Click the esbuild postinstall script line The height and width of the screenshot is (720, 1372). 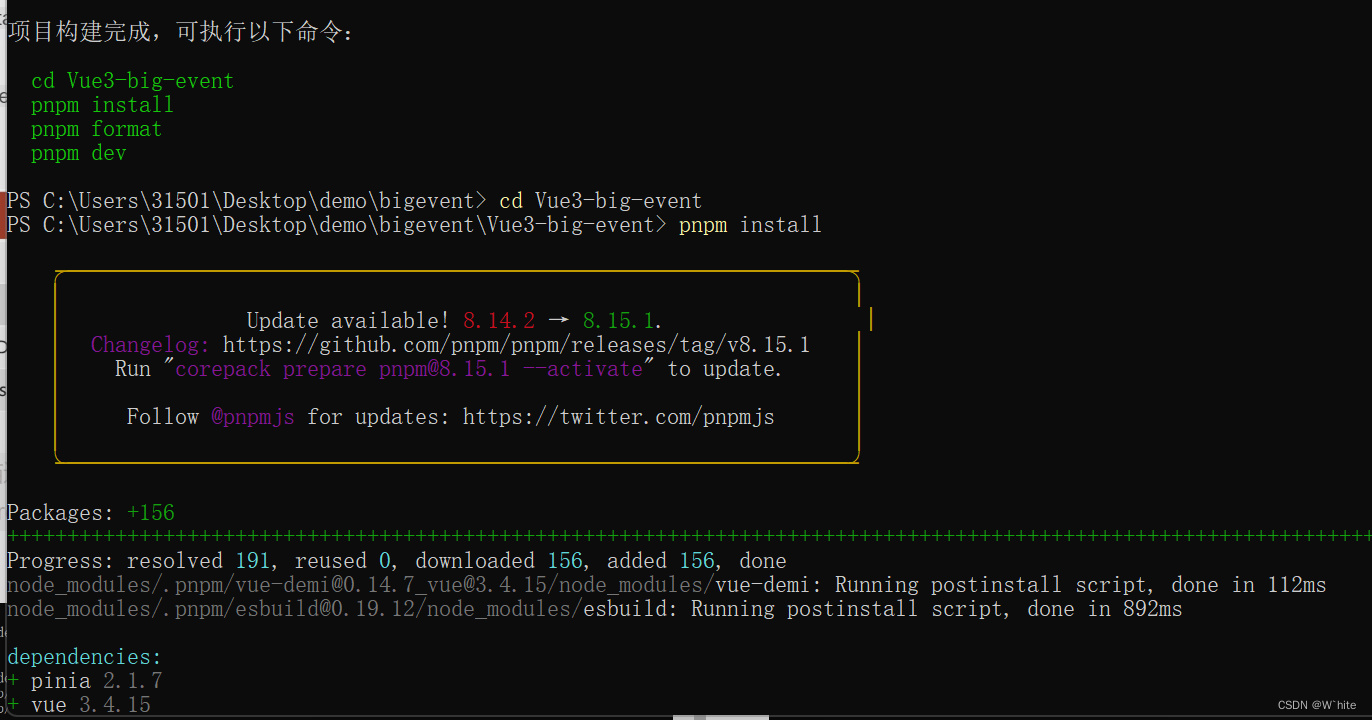point(595,609)
